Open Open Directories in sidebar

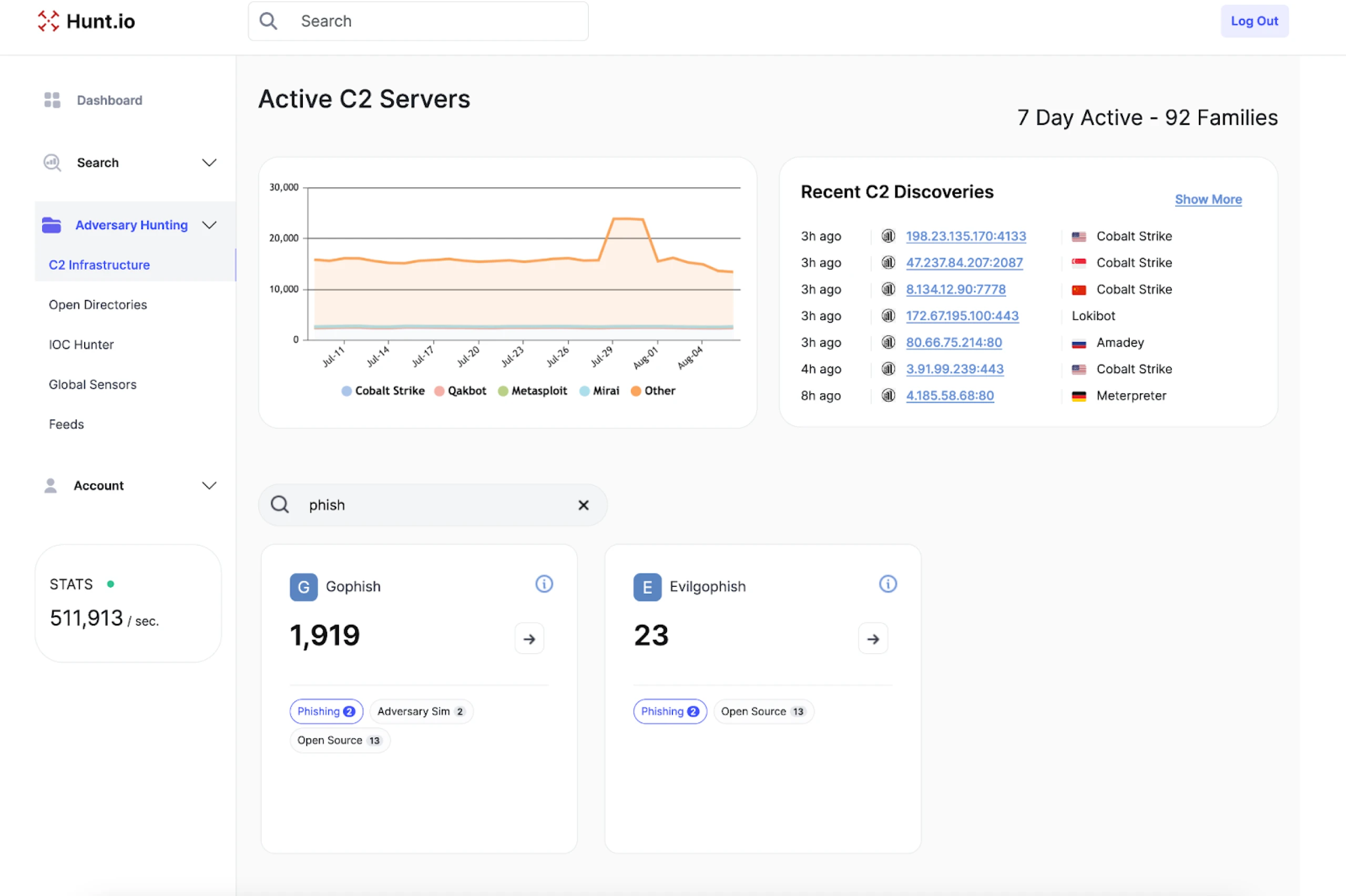click(x=98, y=304)
